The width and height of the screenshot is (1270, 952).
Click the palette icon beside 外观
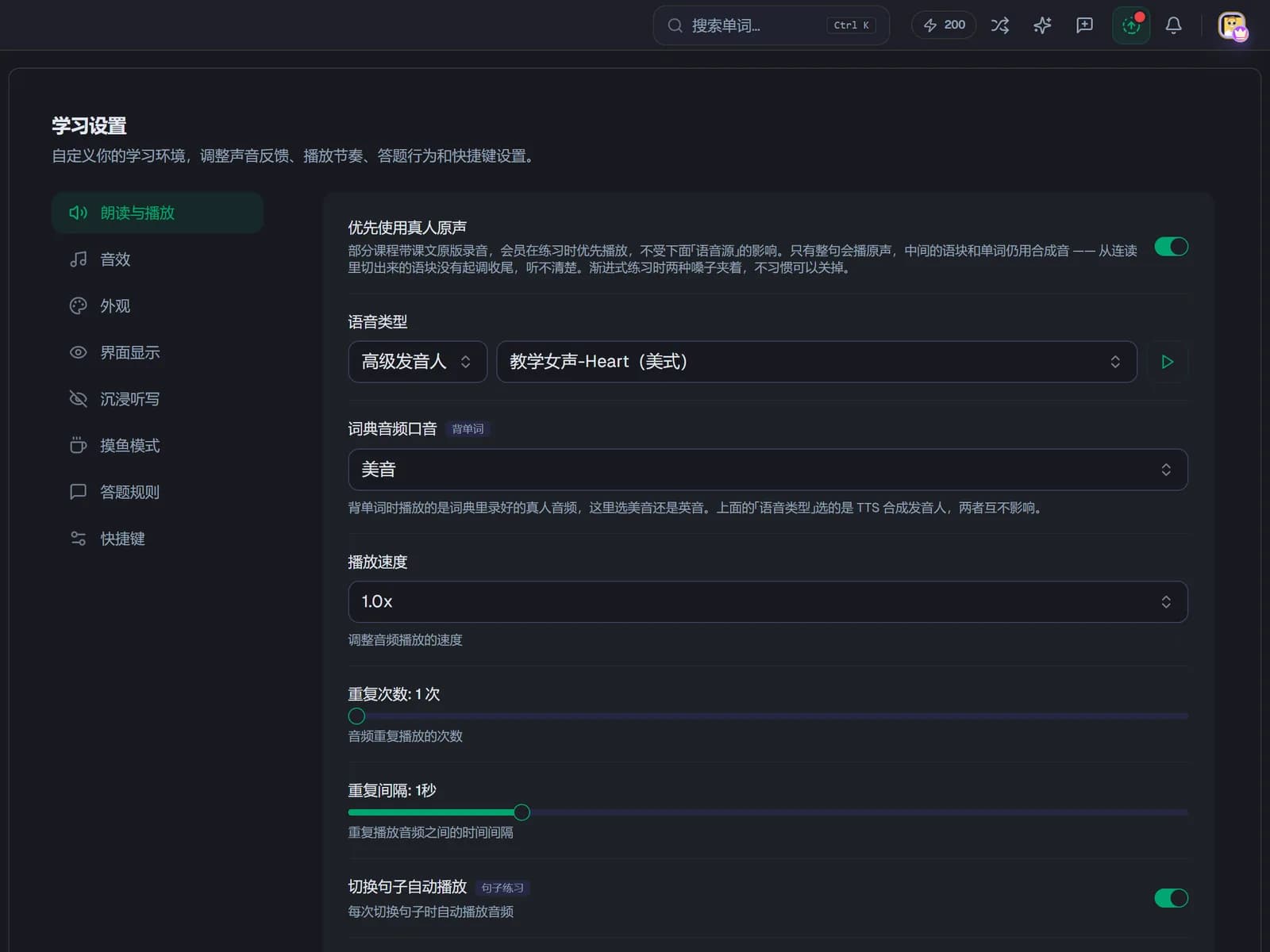click(78, 305)
